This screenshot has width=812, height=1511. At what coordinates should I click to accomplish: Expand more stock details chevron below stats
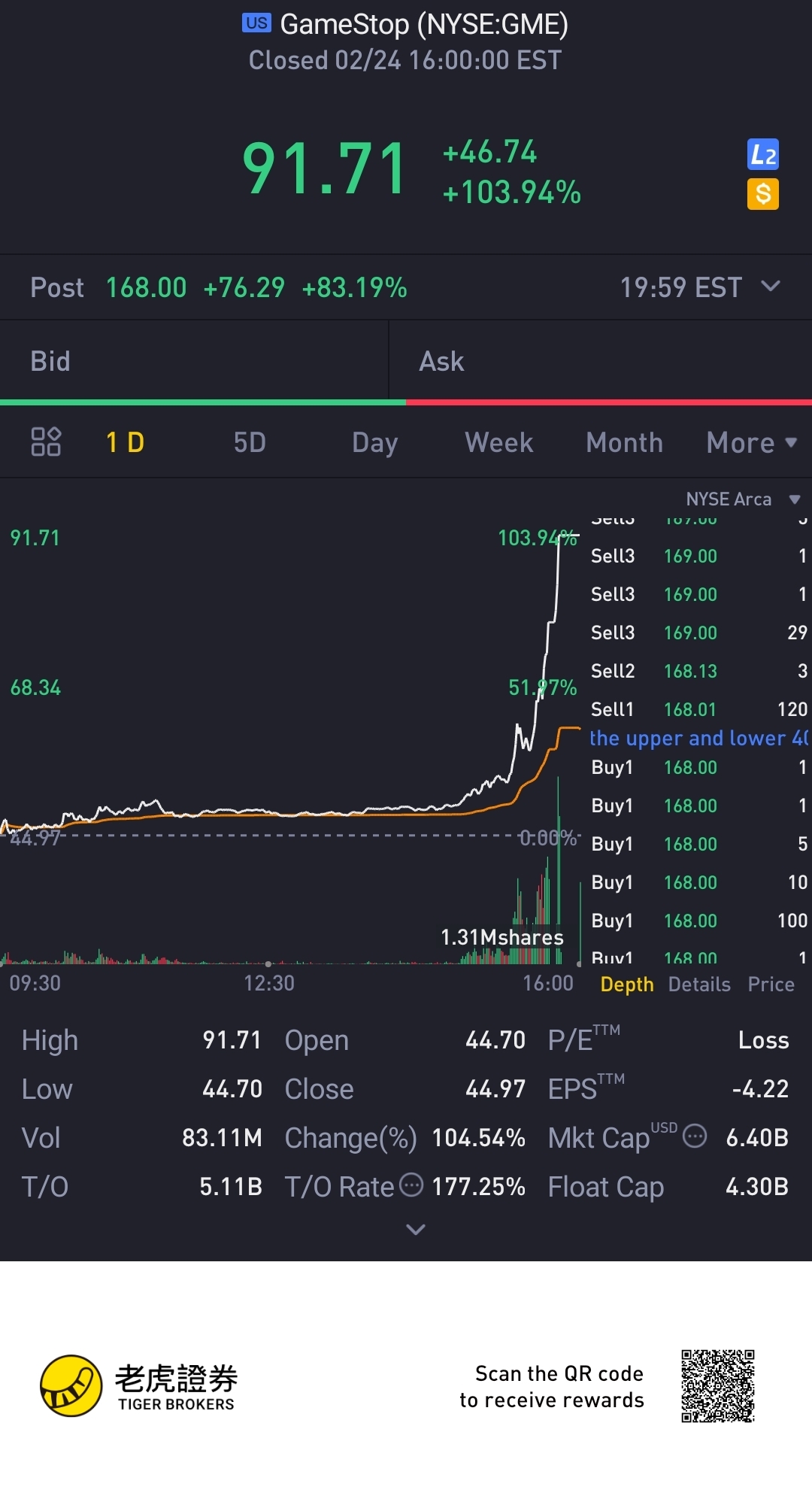coord(416,1230)
